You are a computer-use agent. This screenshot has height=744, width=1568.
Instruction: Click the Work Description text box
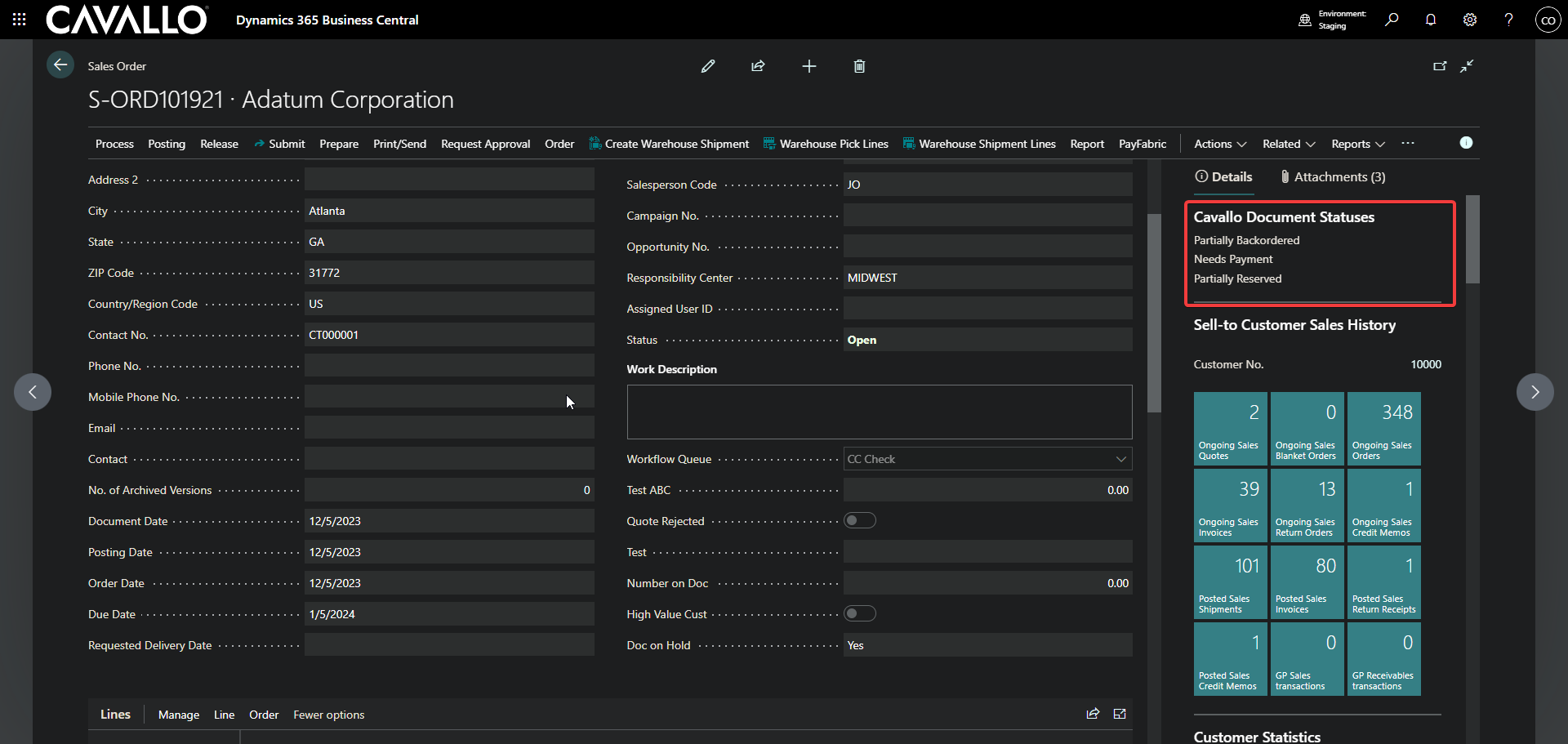click(x=879, y=412)
